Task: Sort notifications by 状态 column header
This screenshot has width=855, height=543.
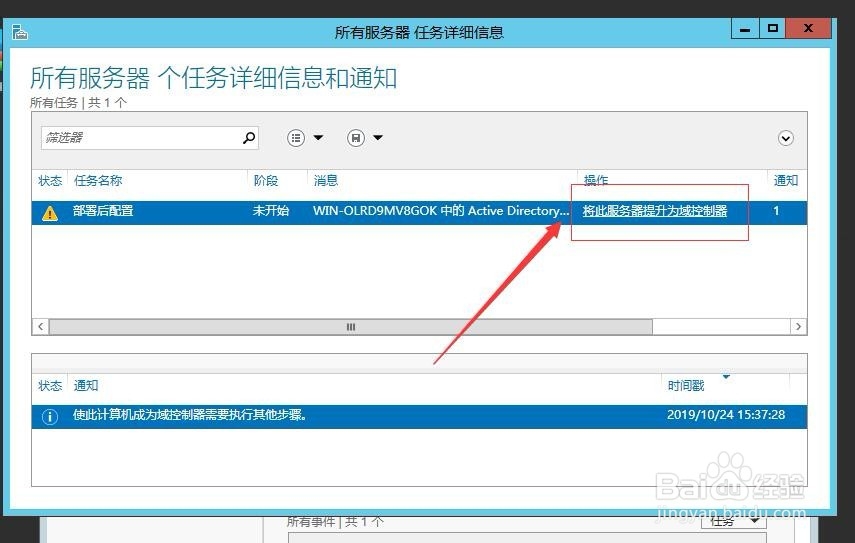Action: (x=50, y=386)
